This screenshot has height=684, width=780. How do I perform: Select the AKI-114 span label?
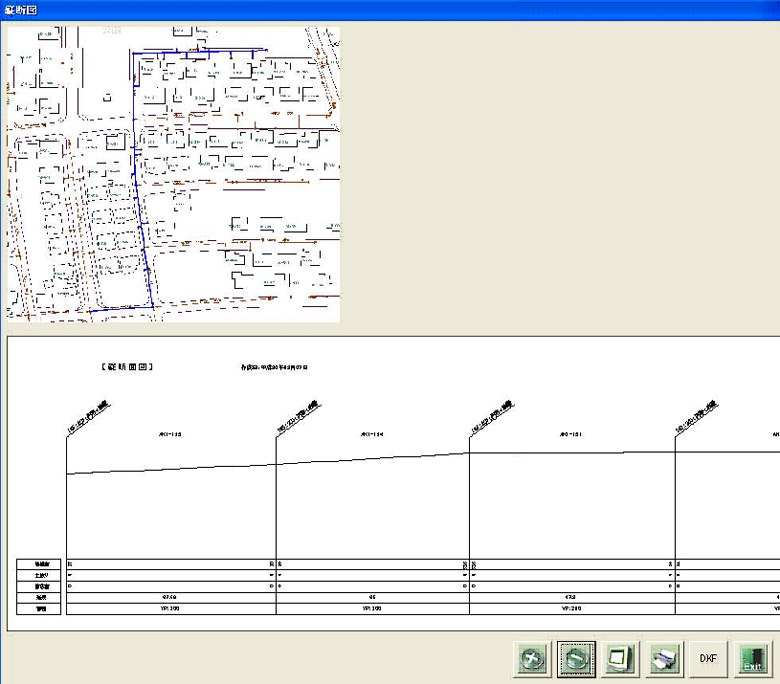click(372, 435)
